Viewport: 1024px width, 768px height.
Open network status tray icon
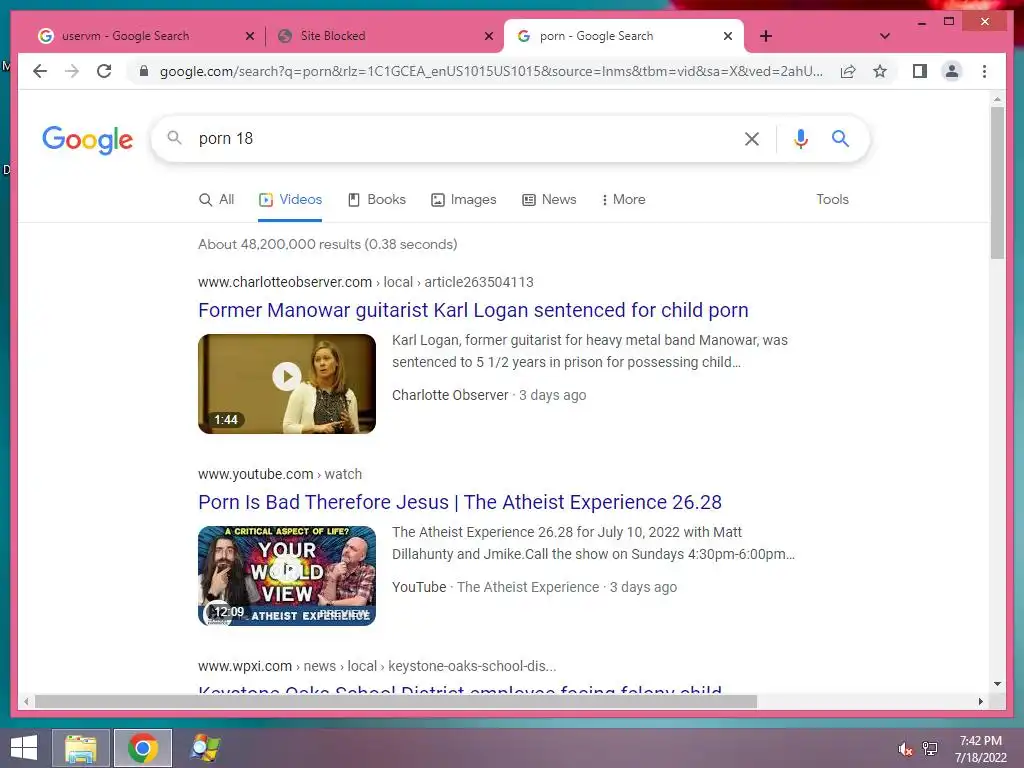pos(930,749)
